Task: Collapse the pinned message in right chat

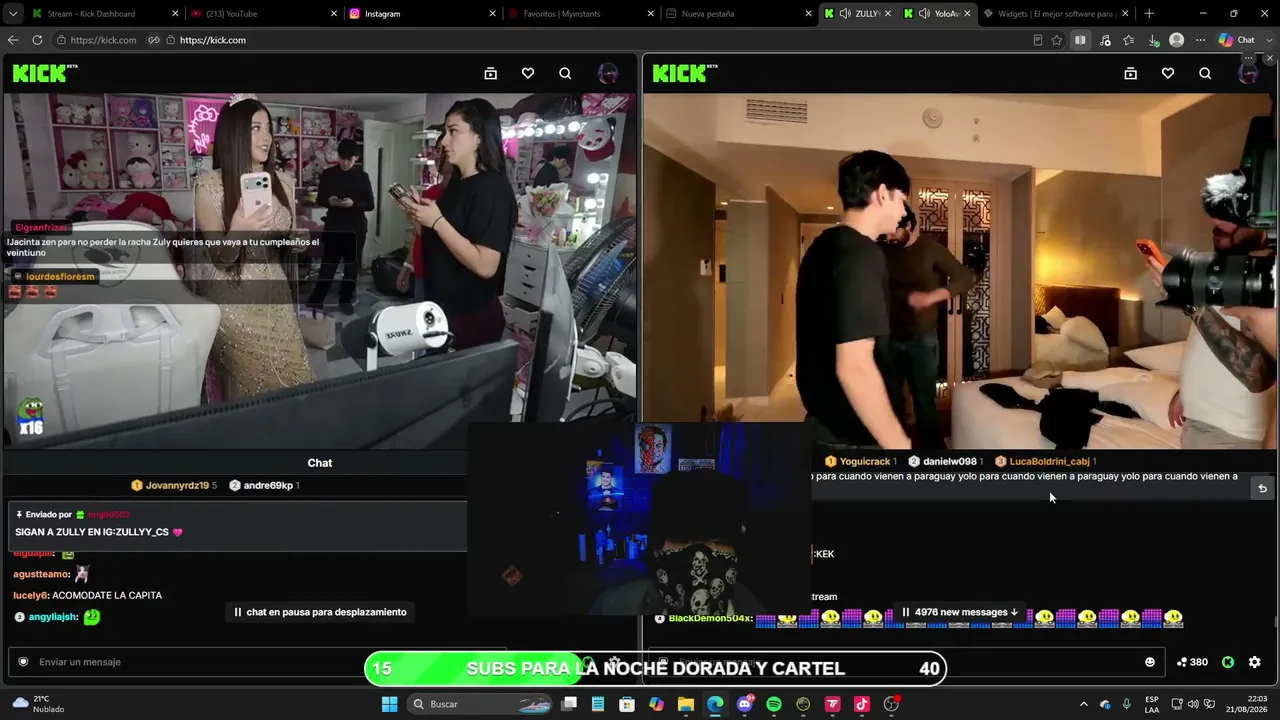Action: point(1262,488)
